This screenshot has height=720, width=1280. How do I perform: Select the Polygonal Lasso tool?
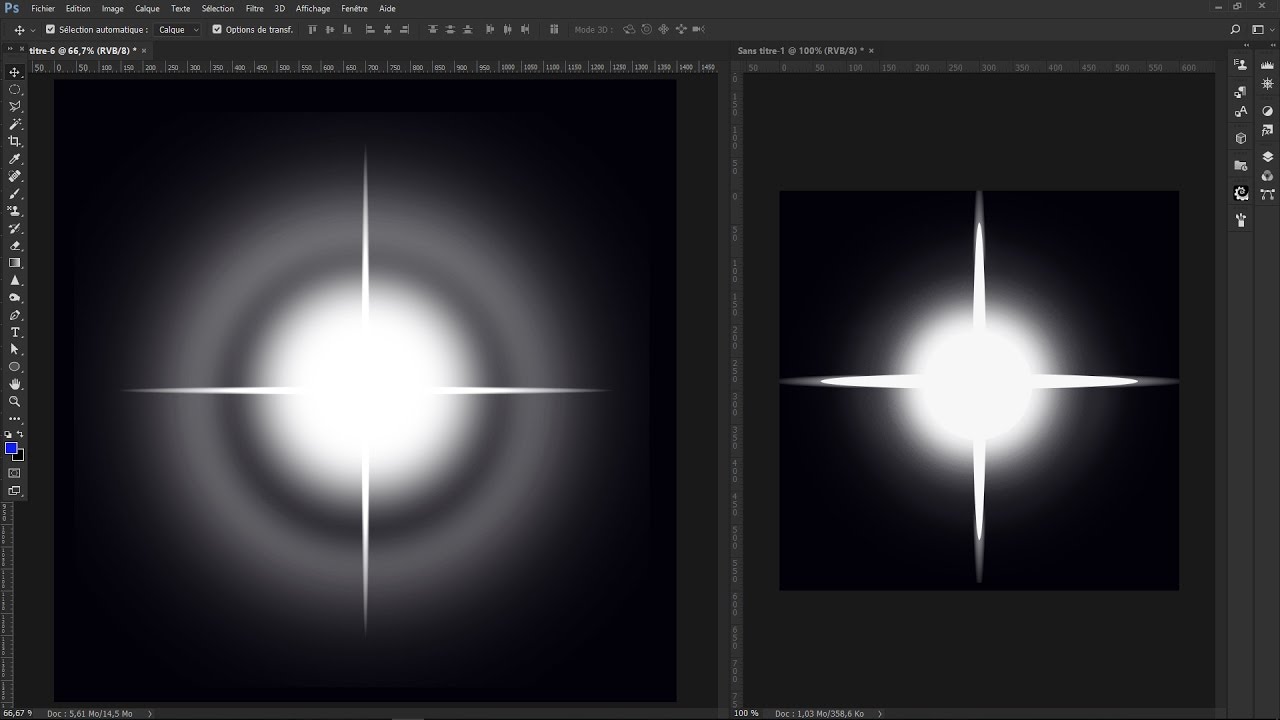pyautogui.click(x=15, y=106)
